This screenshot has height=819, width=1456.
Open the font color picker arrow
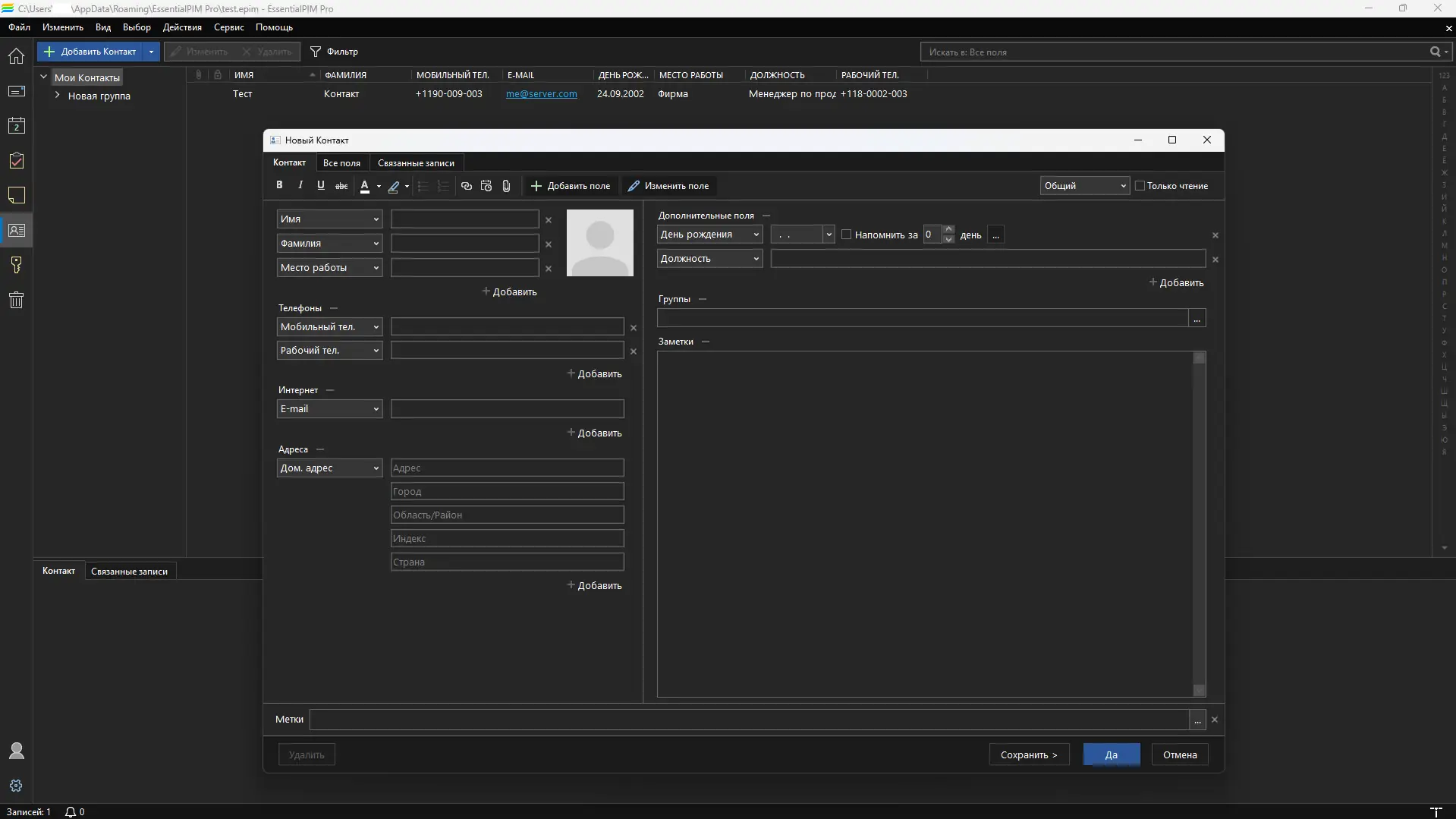[x=379, y=186]
